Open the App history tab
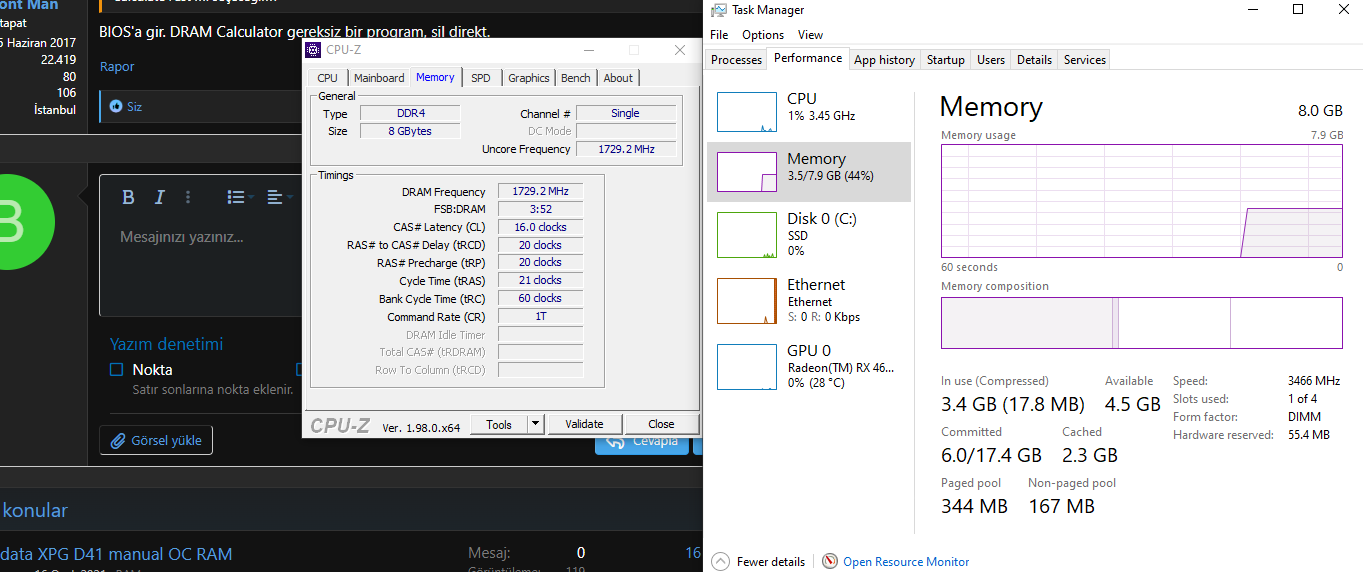This screenshot has height=572, width=1363. (884, 60)
